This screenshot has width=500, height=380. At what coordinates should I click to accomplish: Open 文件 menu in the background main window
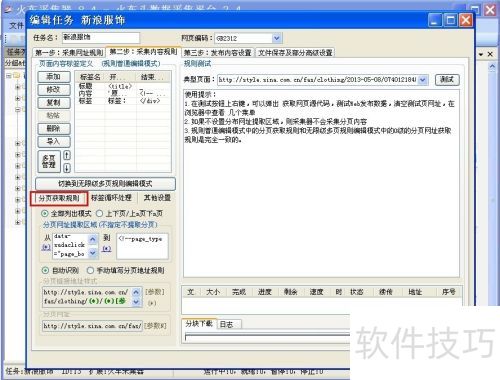coord(16,25)
